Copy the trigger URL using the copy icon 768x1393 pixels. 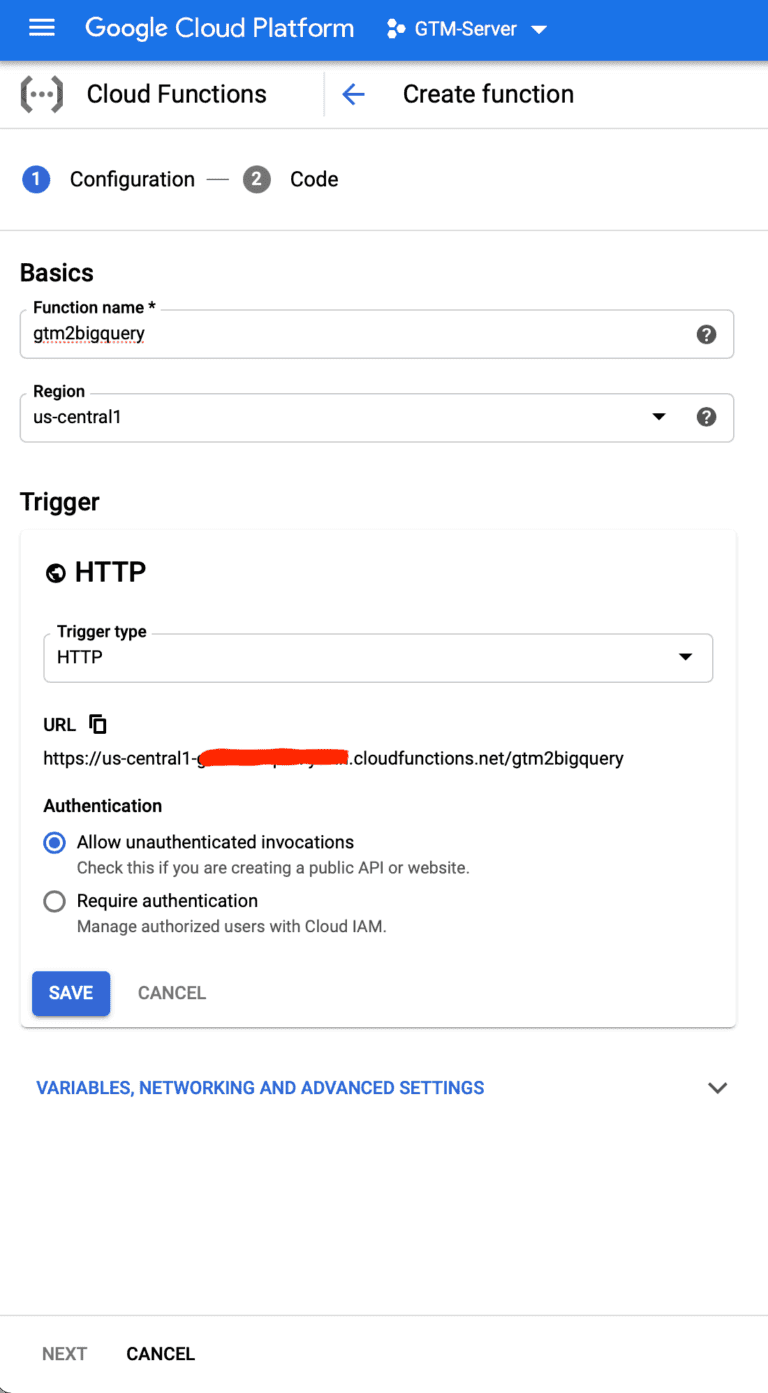(96, 723)
